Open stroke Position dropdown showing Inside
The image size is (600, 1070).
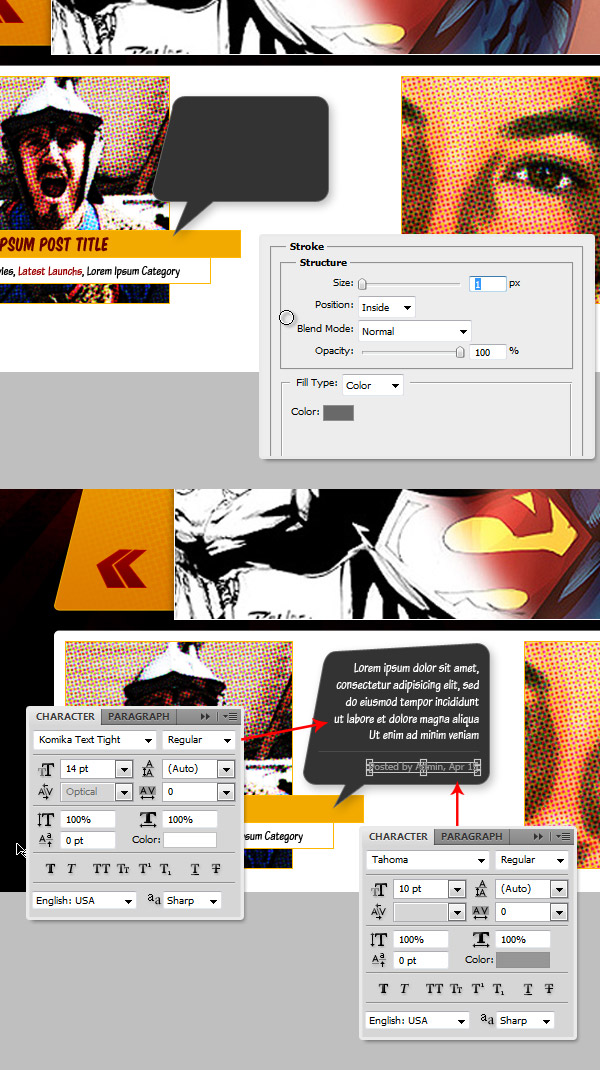(386, 308)
